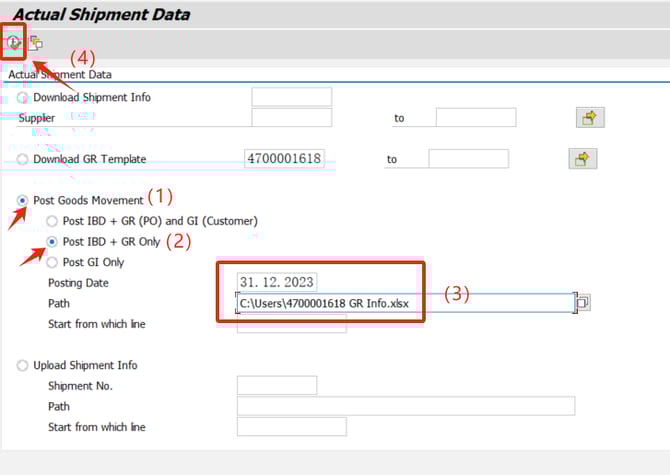This screenshot has height=475, width=670.
Task: Choose the Post Goods Movement radio button
Action: click(x=24, y=200)
